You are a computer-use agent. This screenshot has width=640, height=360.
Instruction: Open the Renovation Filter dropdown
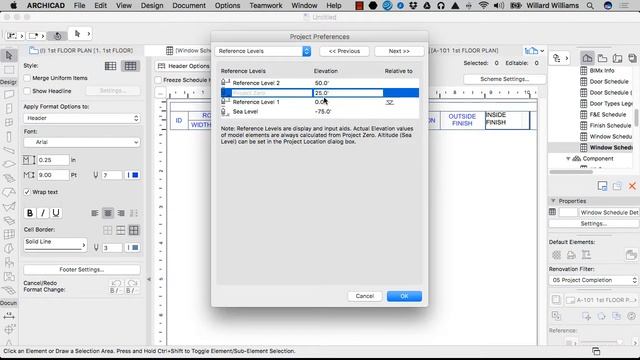[593, 280]
